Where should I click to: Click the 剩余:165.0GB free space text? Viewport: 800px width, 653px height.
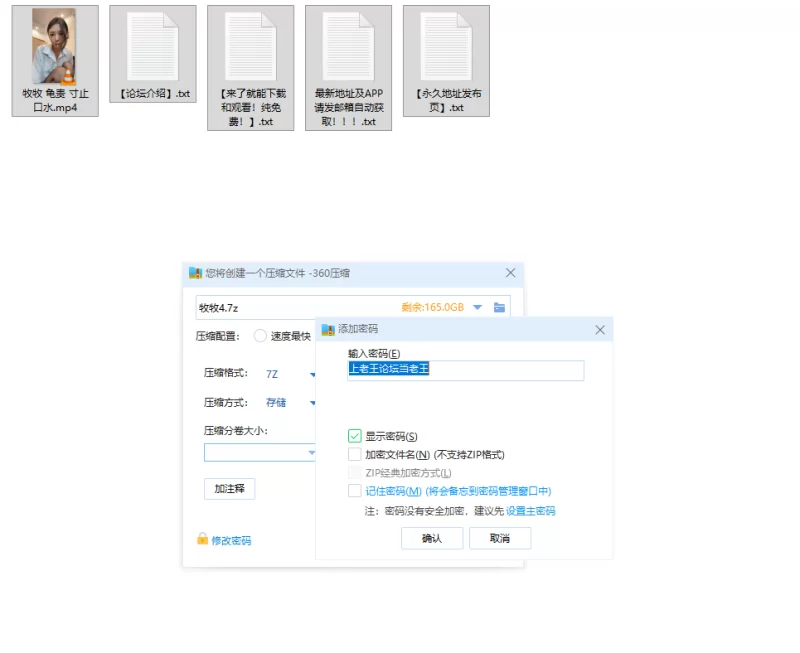click(x=433, y=307)
